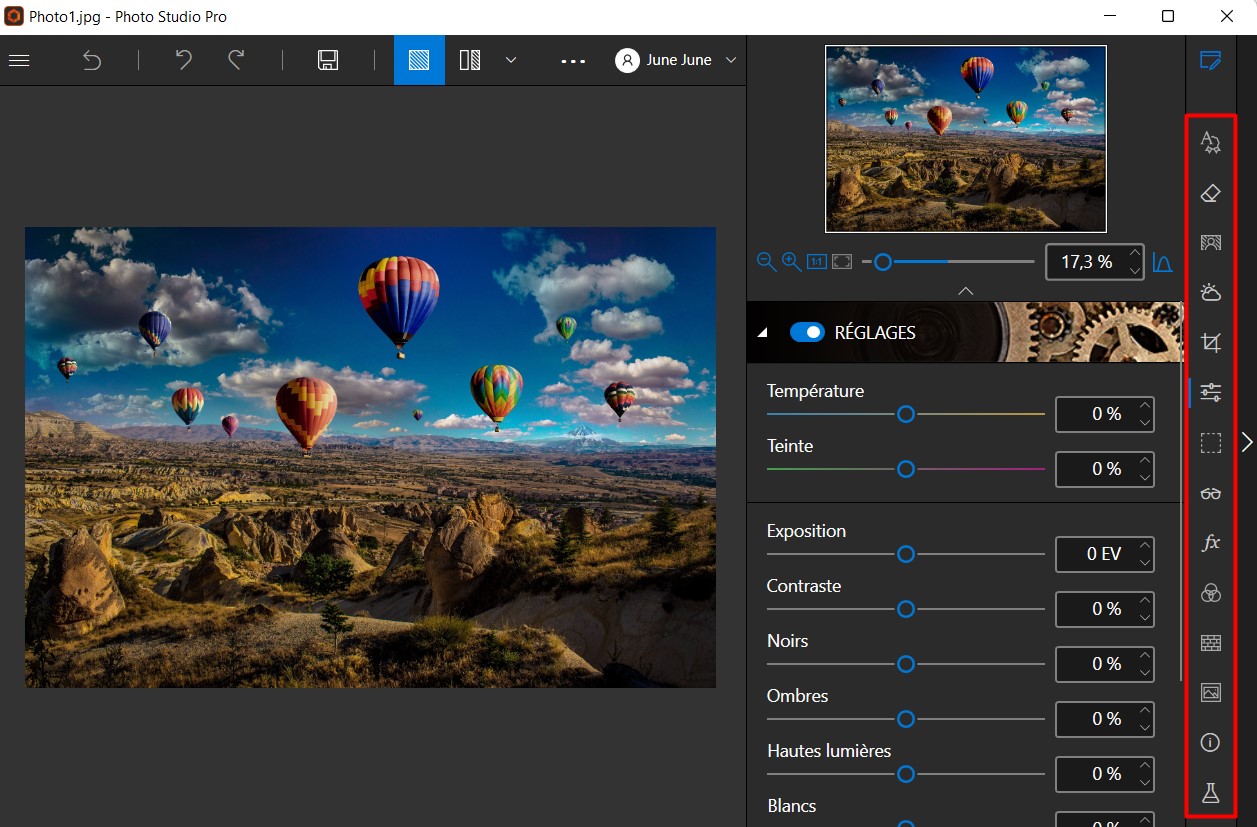
Task: Increase zoom with the up stepper arrow
Action: [x=1135, y=253]
